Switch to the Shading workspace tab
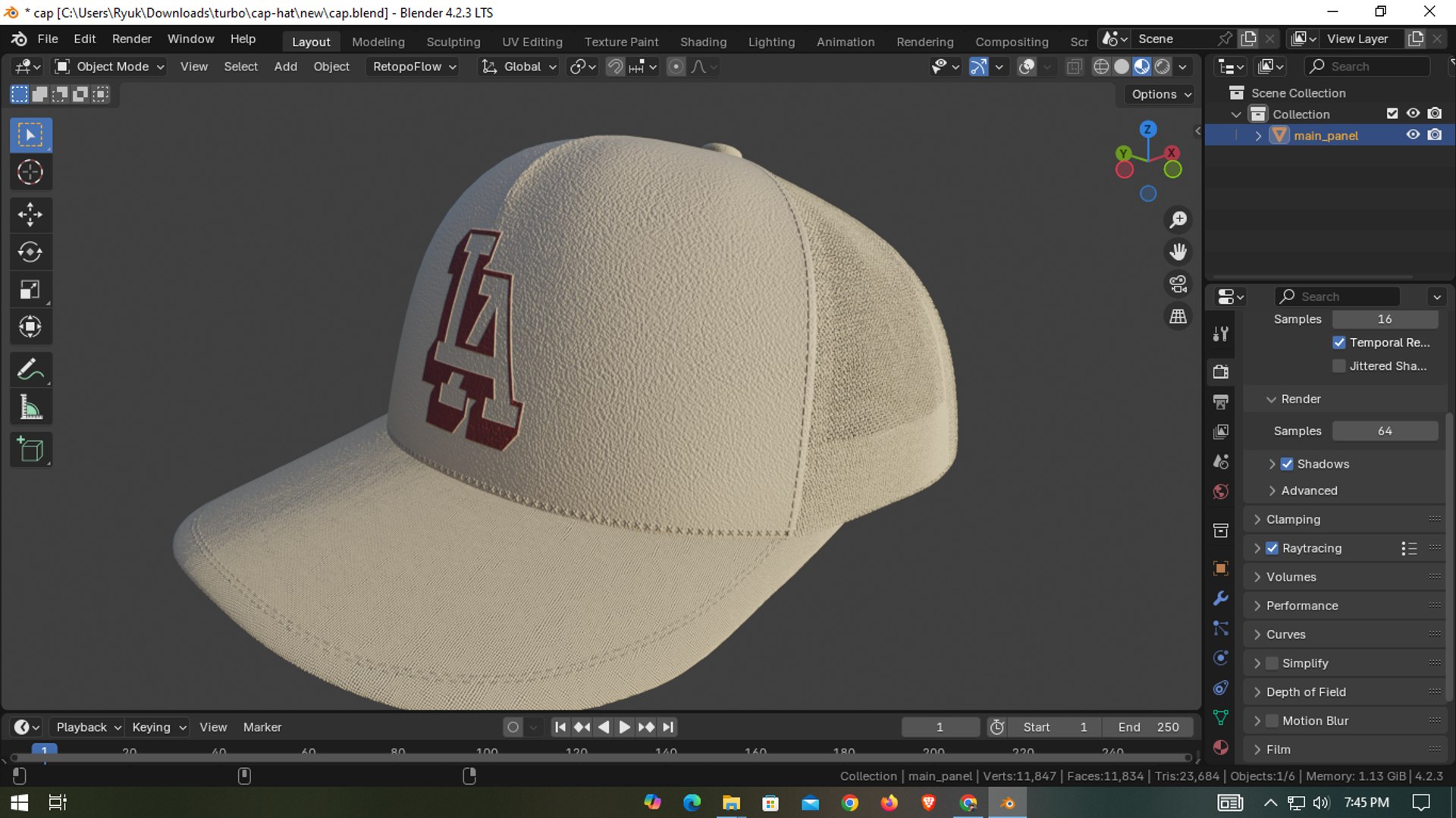 703,42
